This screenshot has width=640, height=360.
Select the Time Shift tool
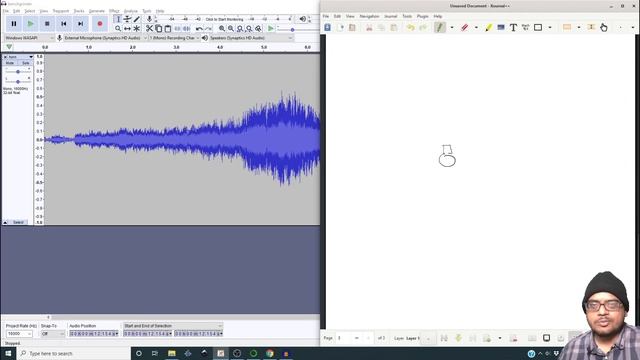(x=127, y=29)
